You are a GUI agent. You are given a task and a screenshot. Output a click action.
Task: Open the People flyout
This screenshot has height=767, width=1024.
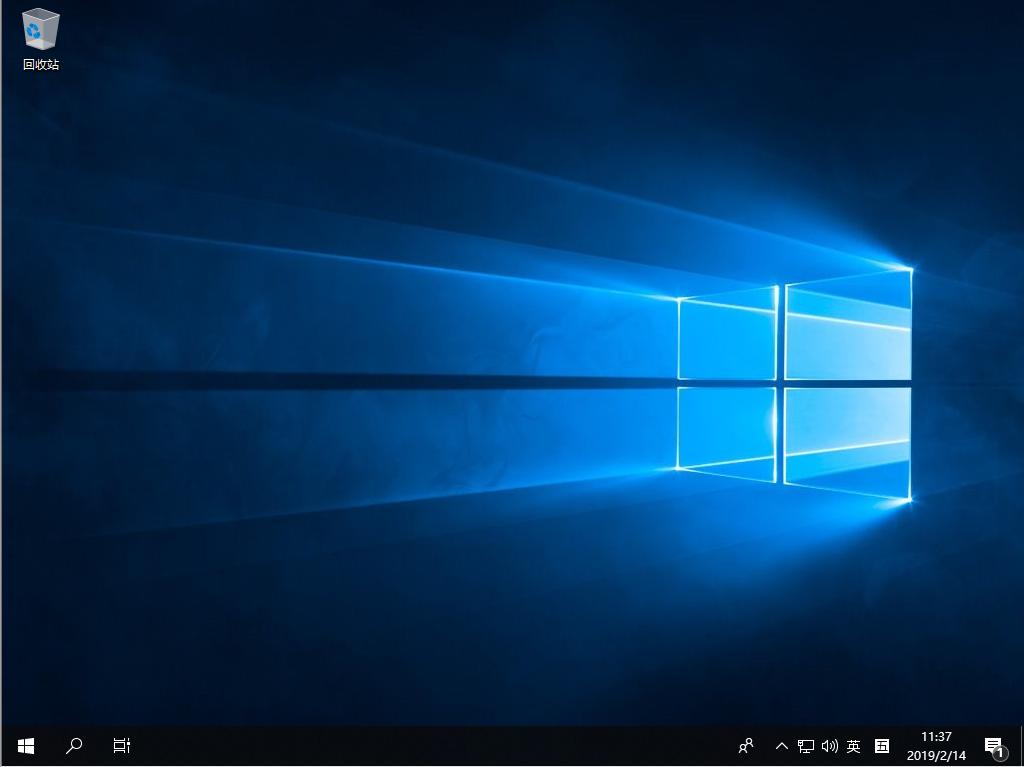(x=745, y=745)
